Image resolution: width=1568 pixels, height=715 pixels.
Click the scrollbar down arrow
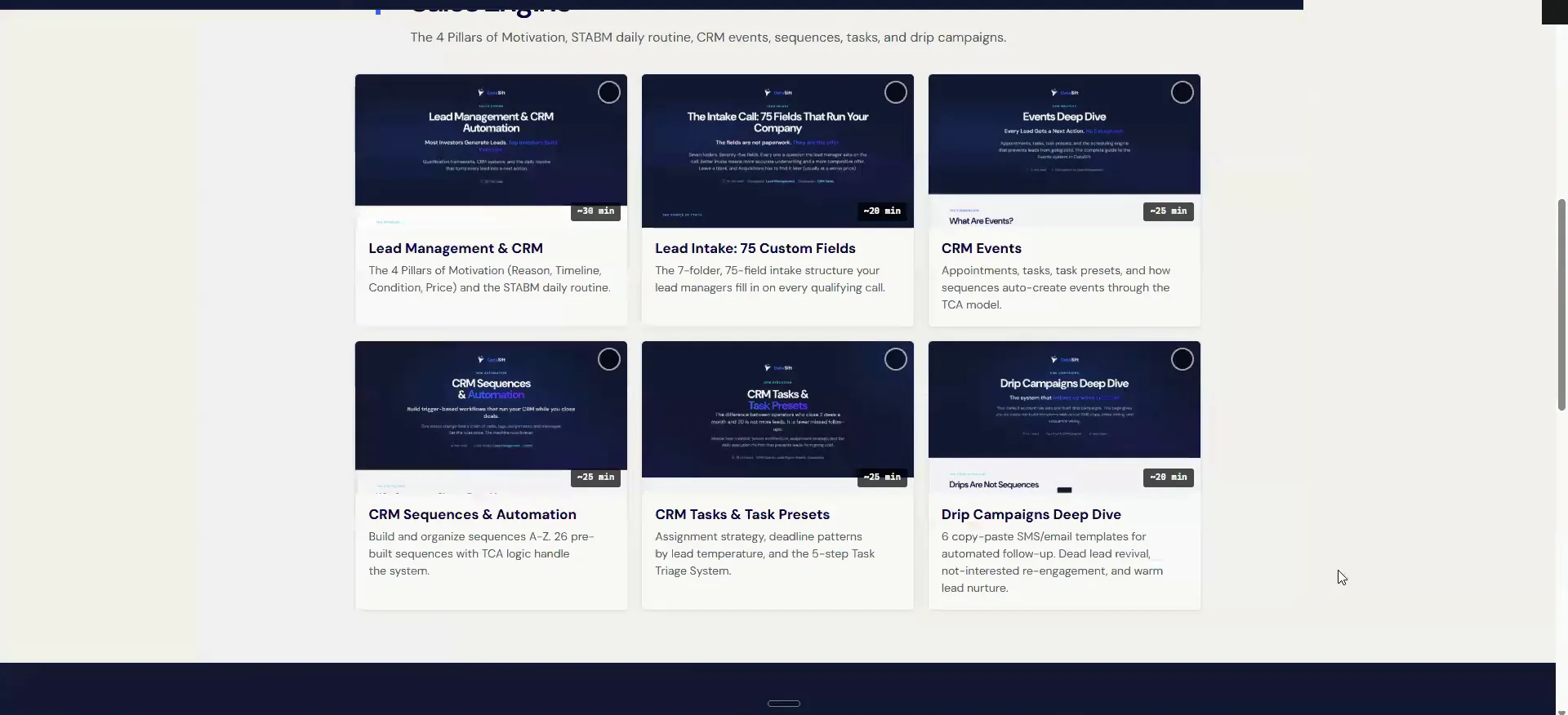(x=1561, y=710)
